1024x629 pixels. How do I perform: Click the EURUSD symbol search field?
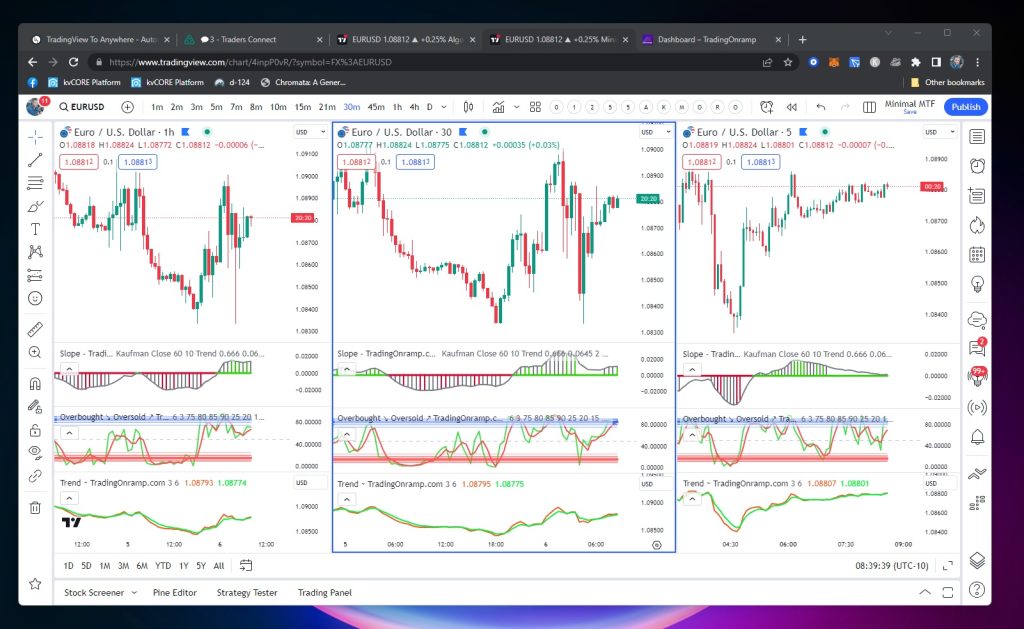tap(86, 107)
